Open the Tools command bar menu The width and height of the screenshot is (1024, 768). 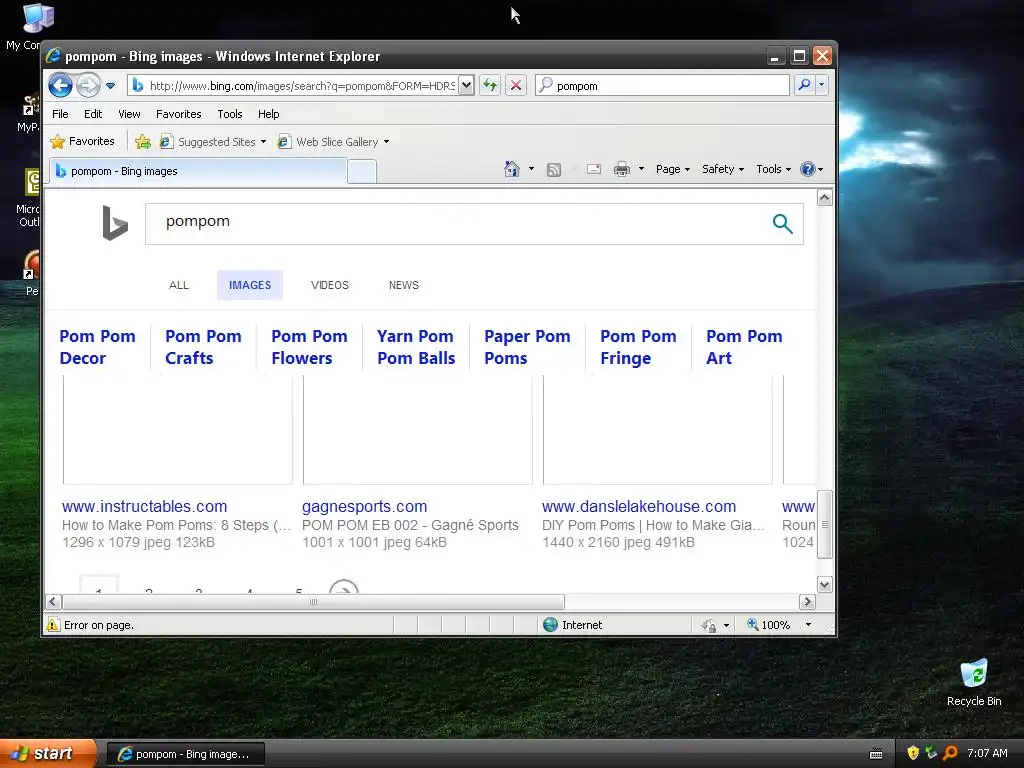[x=773, y=169]
